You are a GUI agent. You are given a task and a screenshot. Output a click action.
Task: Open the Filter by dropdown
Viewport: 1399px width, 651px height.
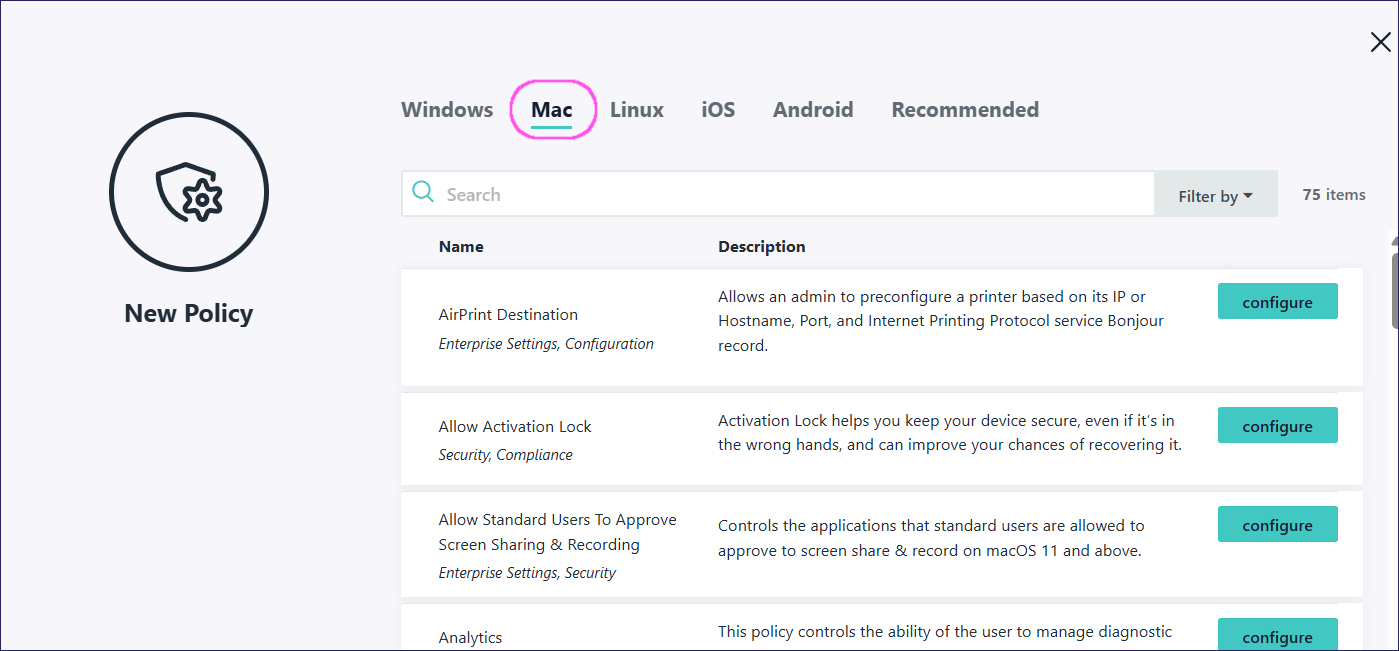tap(1215, 196)
